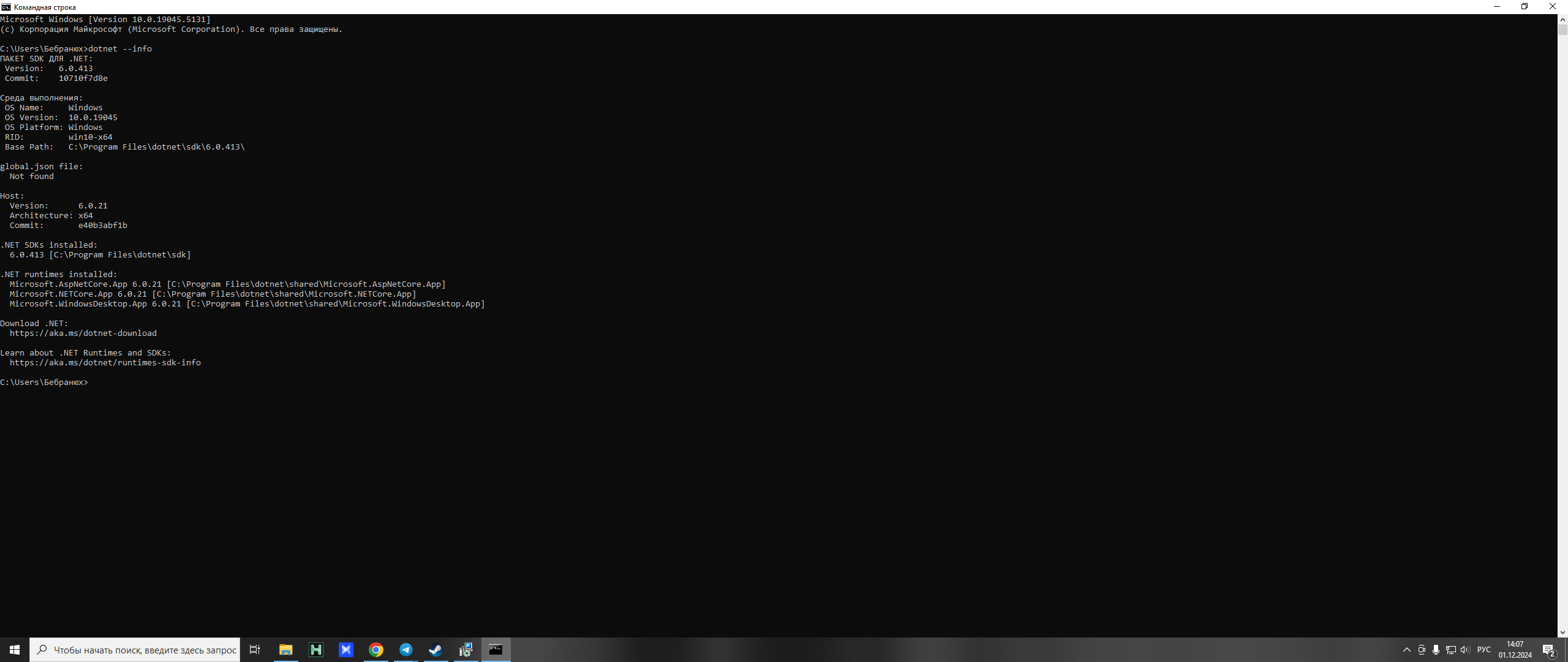Click the microphone tray icon
The width and height of the screenshot is (1568, 662).
(1436, 650)
